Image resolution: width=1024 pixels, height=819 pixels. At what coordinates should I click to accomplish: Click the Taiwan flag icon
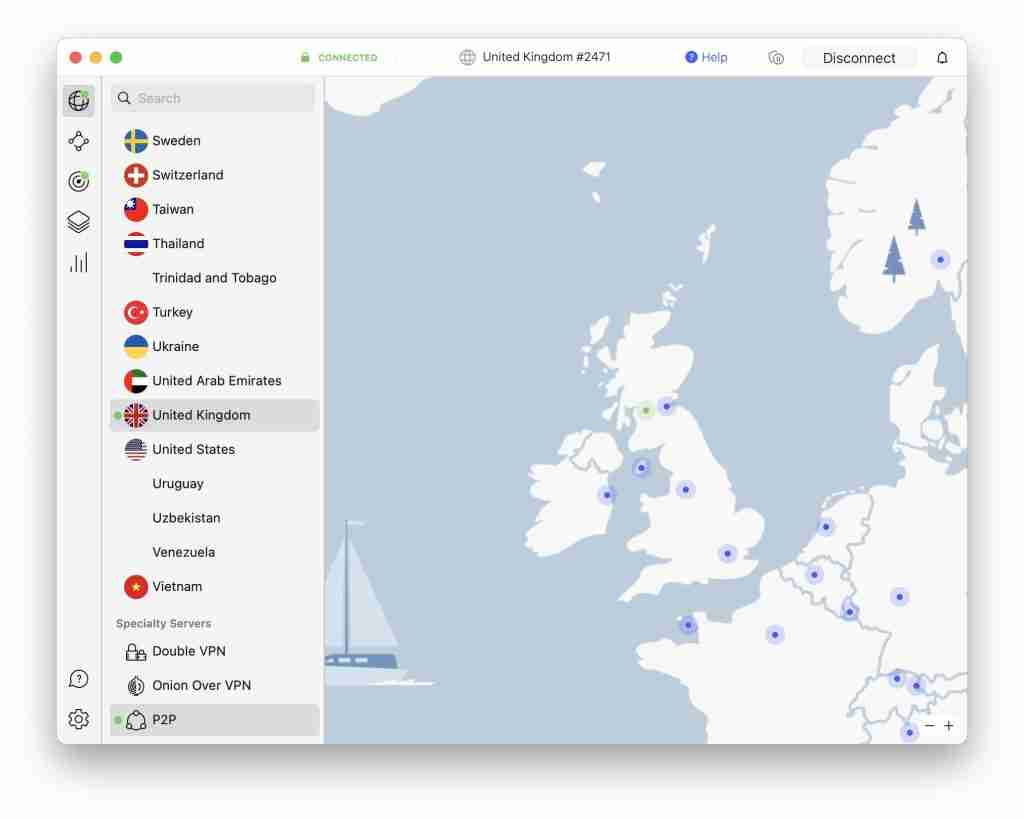point(136,210)
